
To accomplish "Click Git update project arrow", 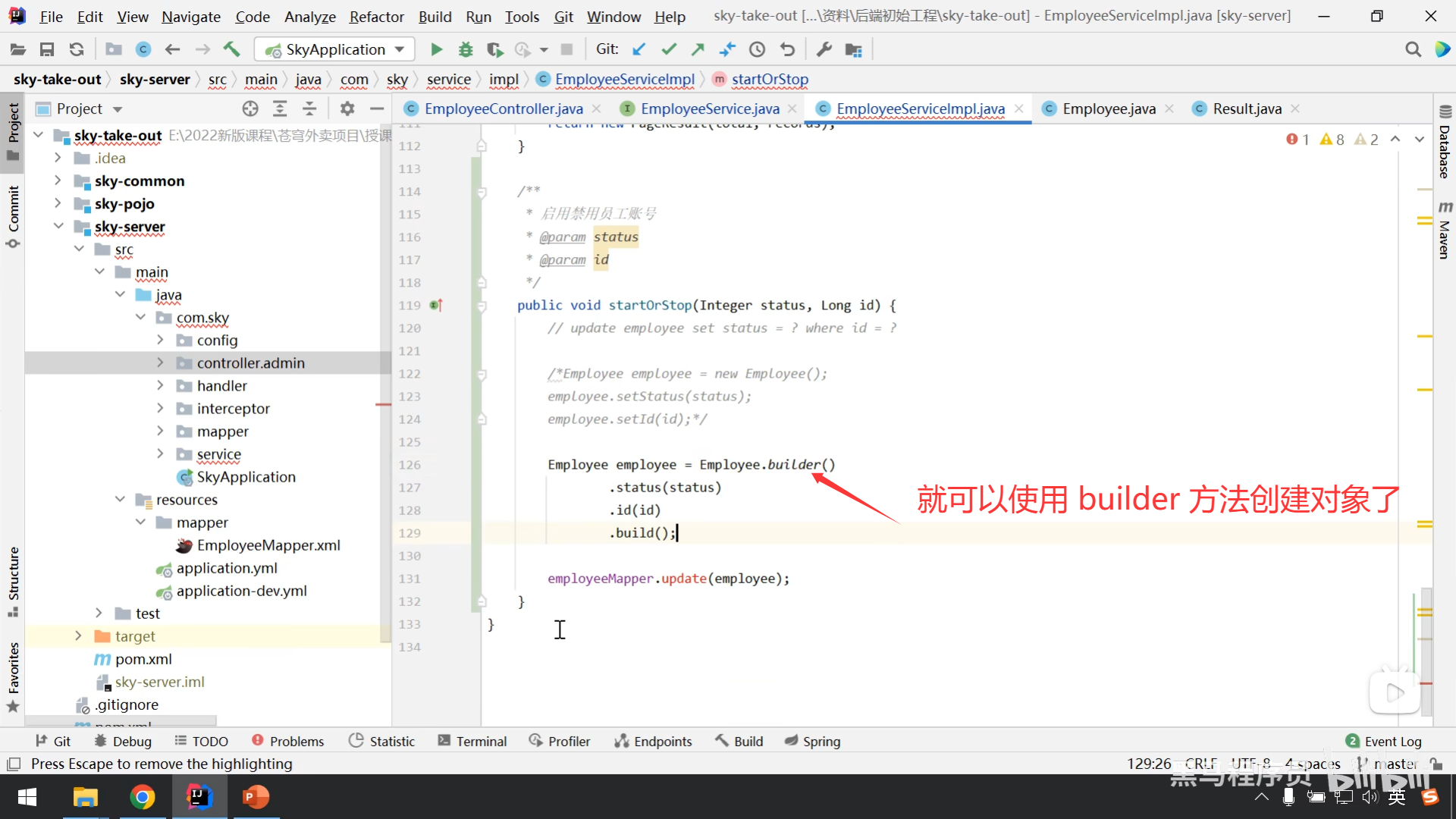I will 639,49.
